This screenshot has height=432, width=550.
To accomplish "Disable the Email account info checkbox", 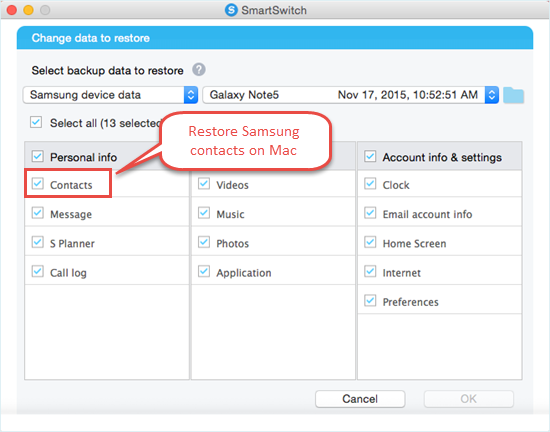I will coord(370,213).
